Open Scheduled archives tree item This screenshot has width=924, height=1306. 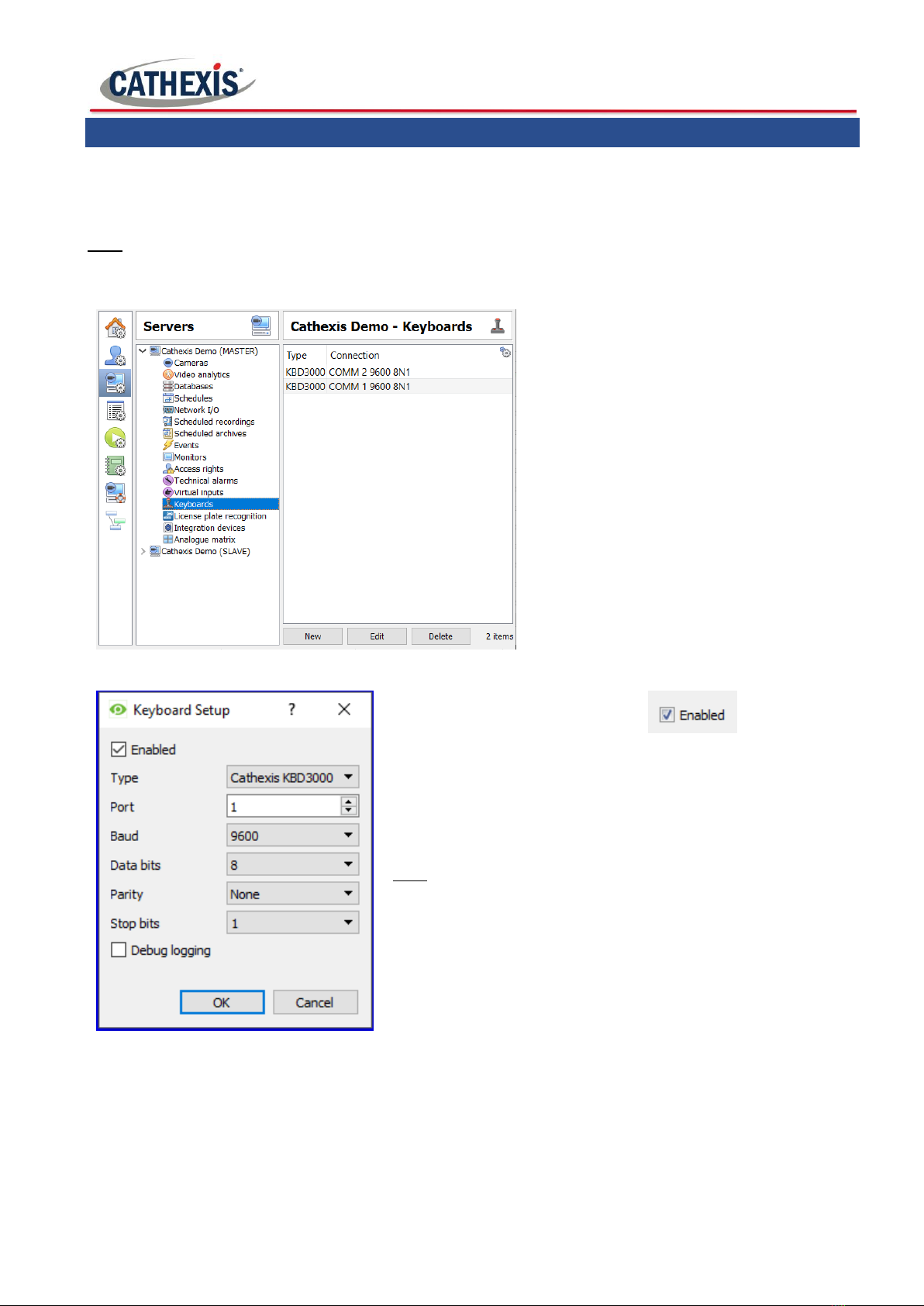click(x=210, y=433)
